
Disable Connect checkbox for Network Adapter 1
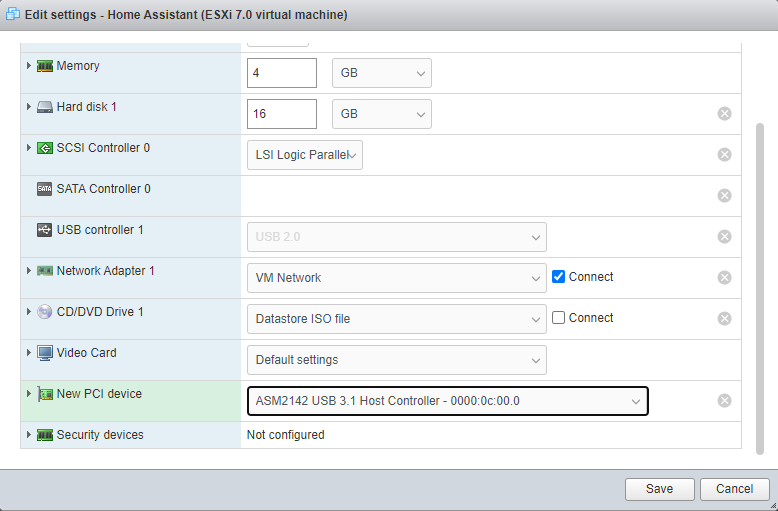558,277
